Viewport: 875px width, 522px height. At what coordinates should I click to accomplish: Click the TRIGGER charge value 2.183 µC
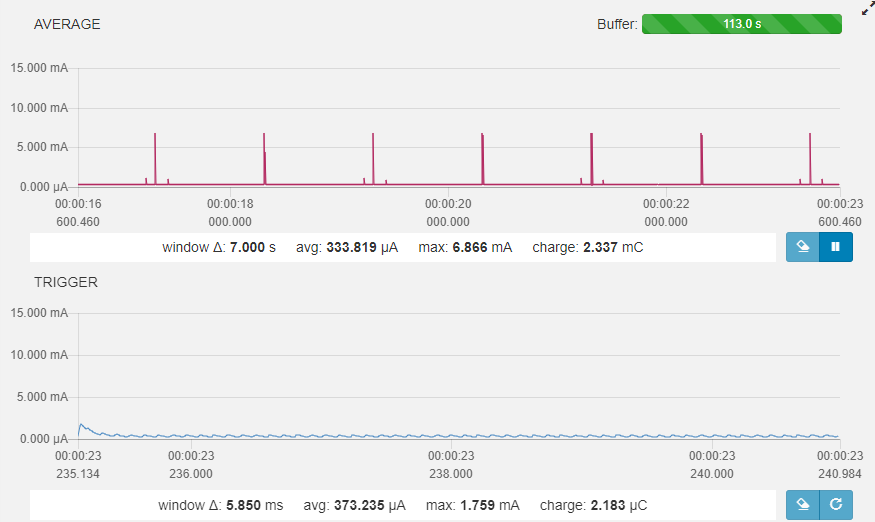(x=606, y=505)
